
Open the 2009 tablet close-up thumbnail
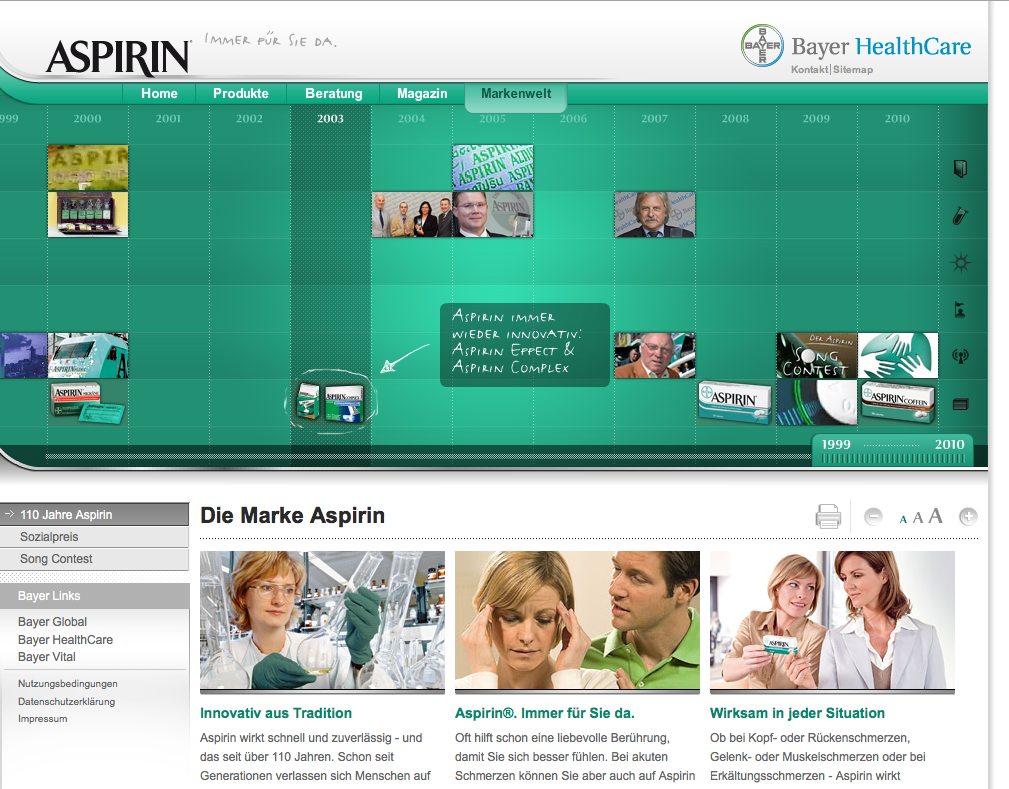[x=817, y=402]
